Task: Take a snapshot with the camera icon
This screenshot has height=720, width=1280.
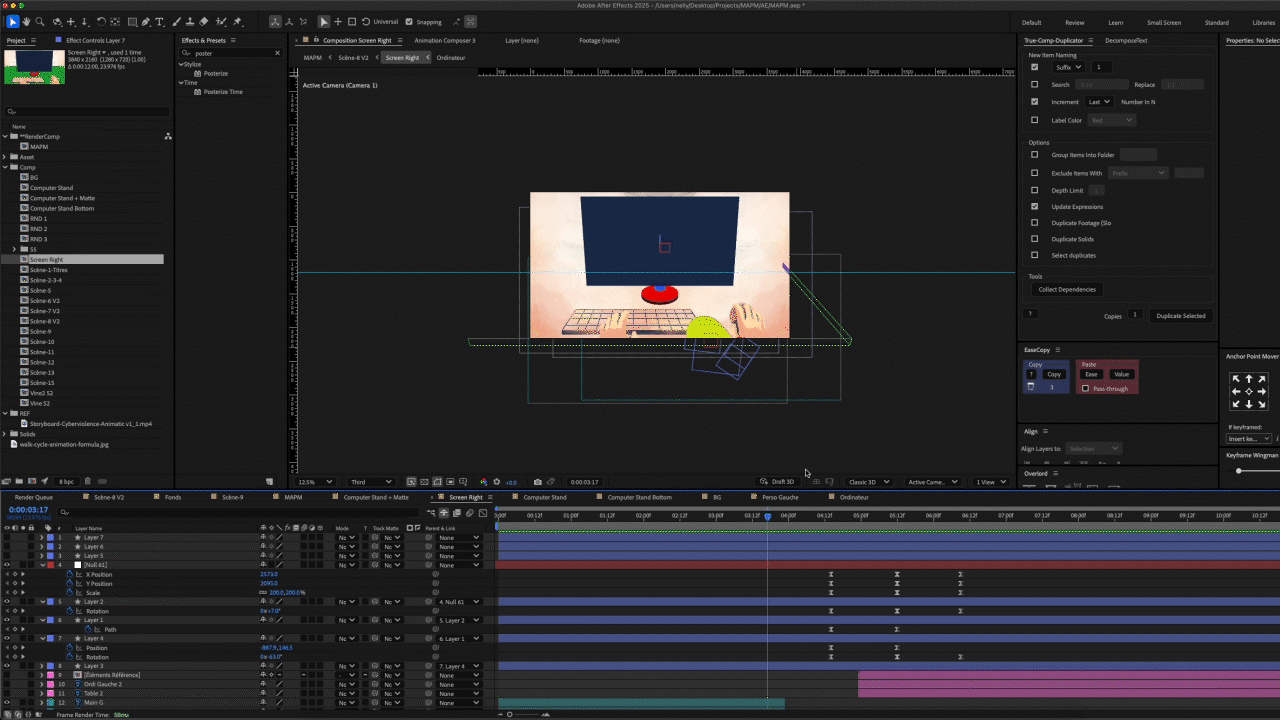Action: [538, 482]
